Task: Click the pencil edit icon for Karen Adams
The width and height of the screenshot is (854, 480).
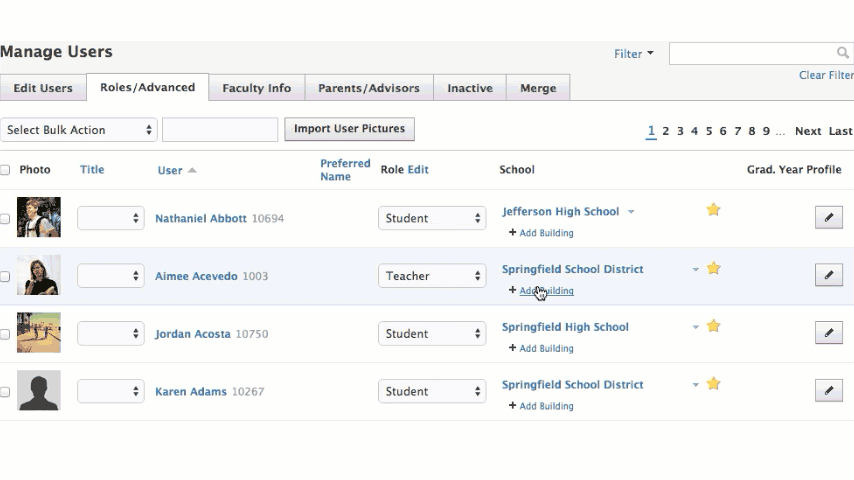Action: point(828,391)
